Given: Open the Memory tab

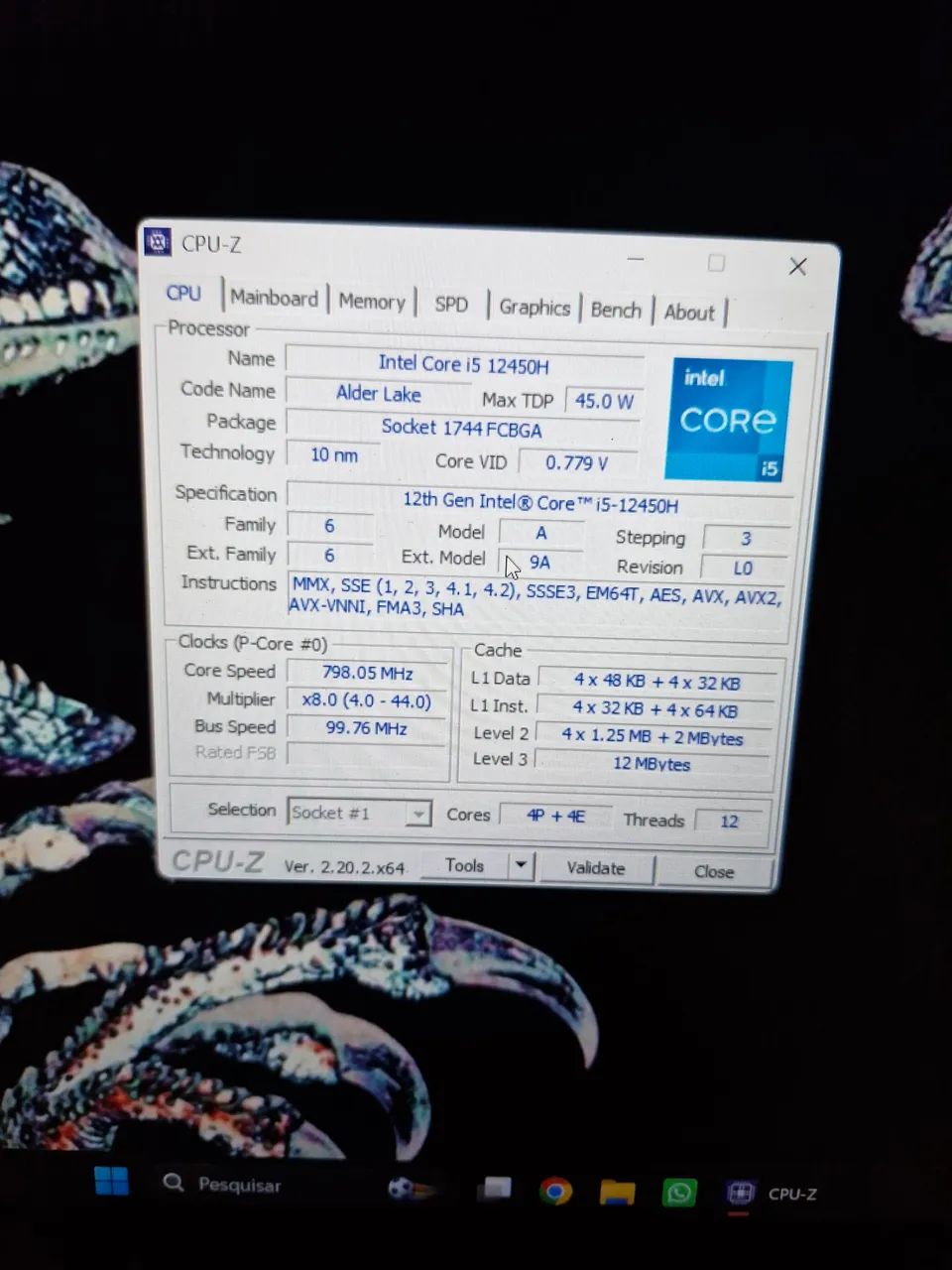Looking at the screenshot, I should tap(372, 302).
